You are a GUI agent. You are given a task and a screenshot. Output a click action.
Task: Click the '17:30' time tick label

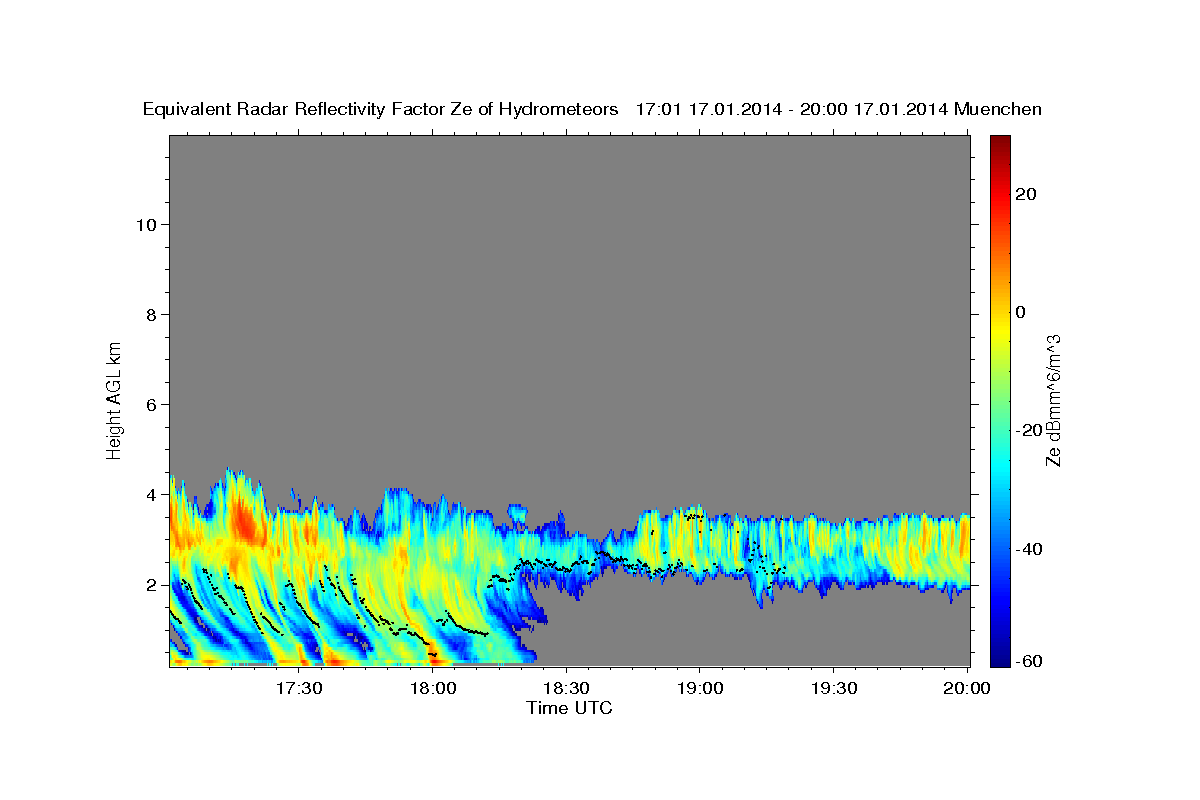(x=299, y=689)
